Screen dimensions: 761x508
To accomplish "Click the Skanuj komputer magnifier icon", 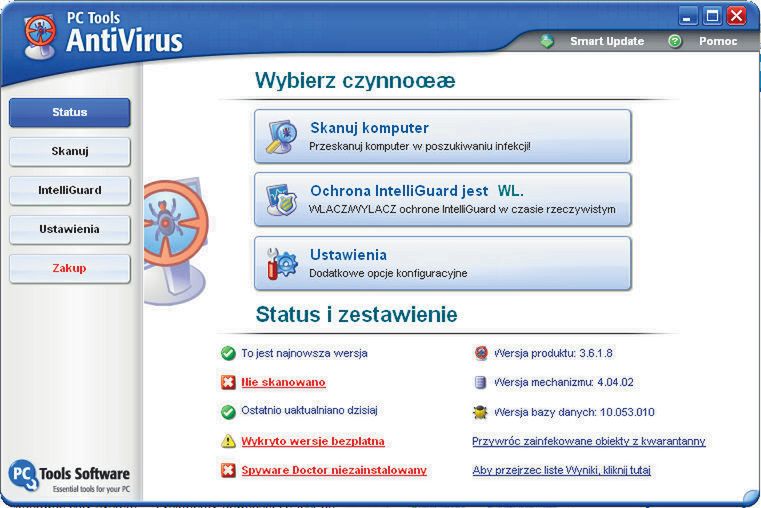I will pos(281,137).
